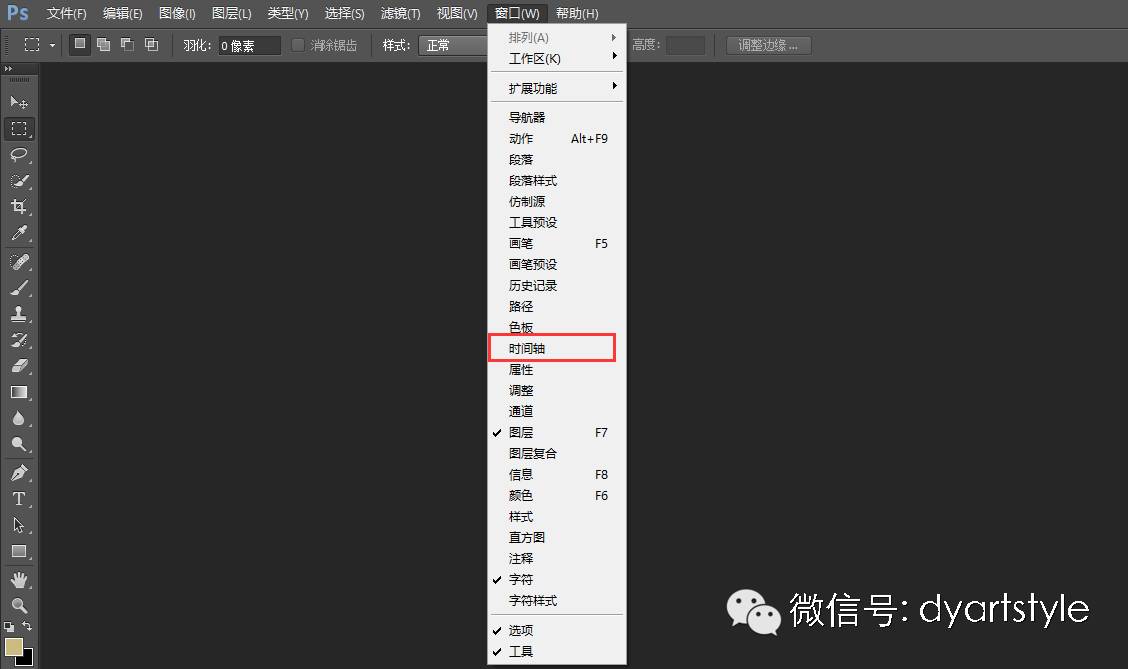Uncheck 工具 in the Window menu
The height and width of the screenshot is (669, 1128).
click(x=520, y=651)
